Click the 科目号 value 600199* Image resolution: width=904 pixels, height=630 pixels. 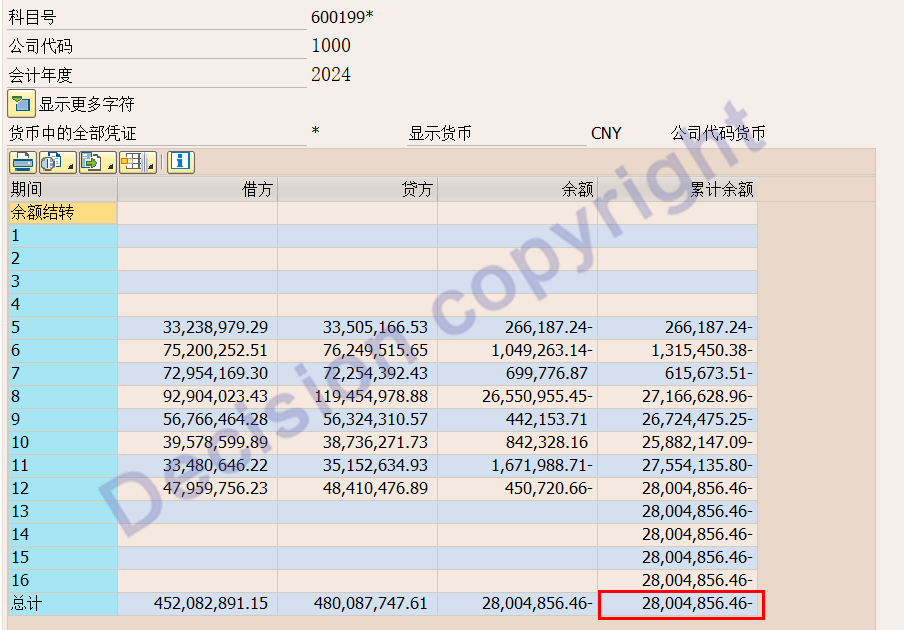point(342,16)
